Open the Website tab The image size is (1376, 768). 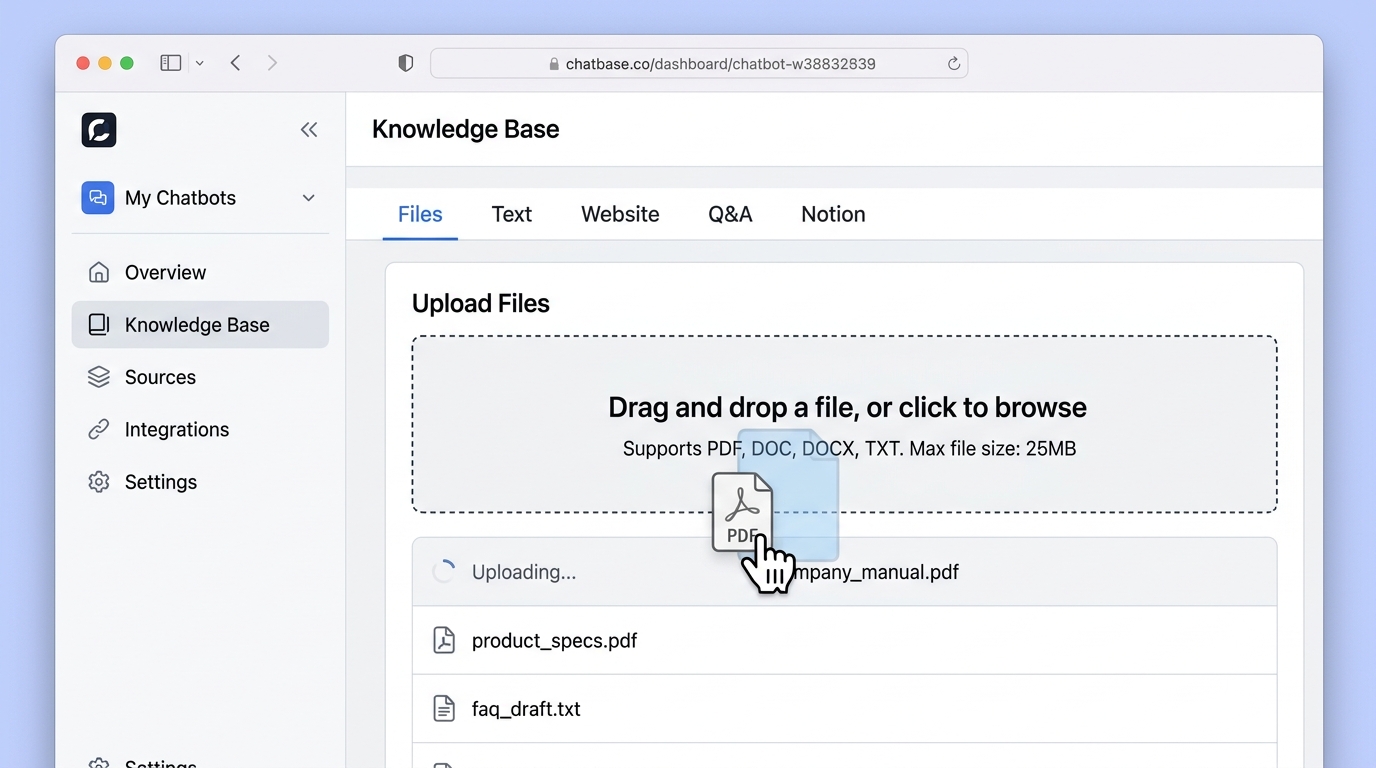point(620,214)
